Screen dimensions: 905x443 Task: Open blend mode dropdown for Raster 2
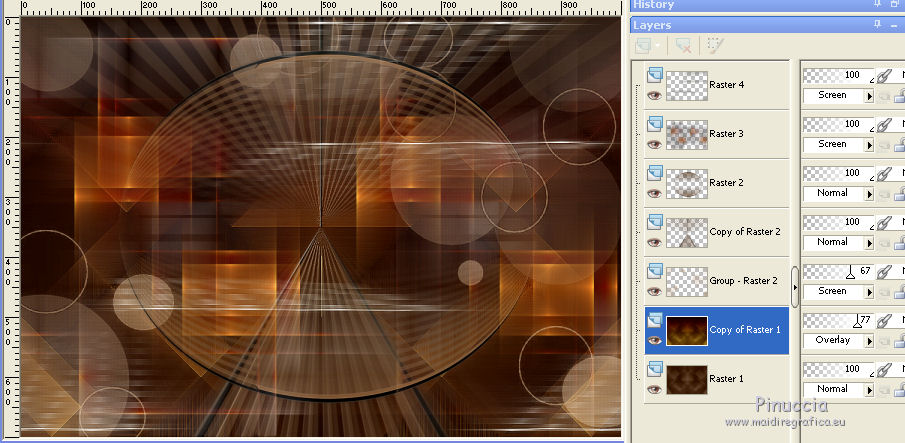(x=869, y=194)
